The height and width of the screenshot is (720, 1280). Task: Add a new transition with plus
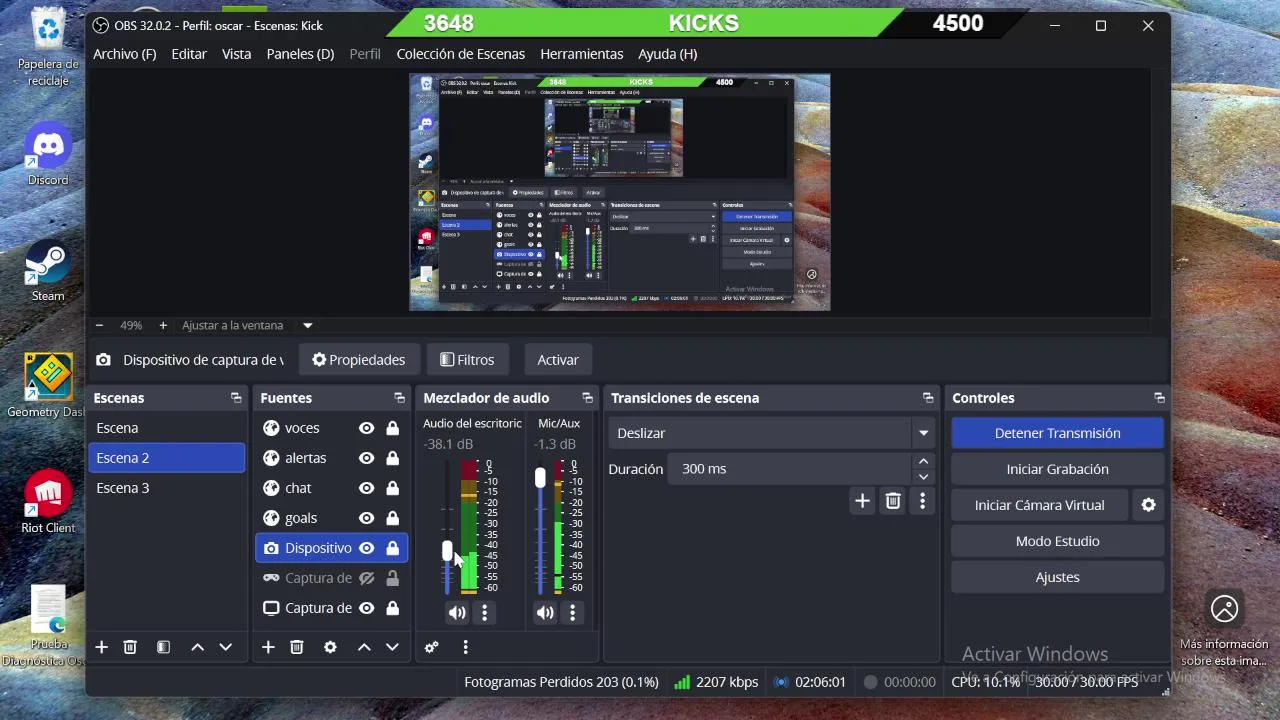862,501
